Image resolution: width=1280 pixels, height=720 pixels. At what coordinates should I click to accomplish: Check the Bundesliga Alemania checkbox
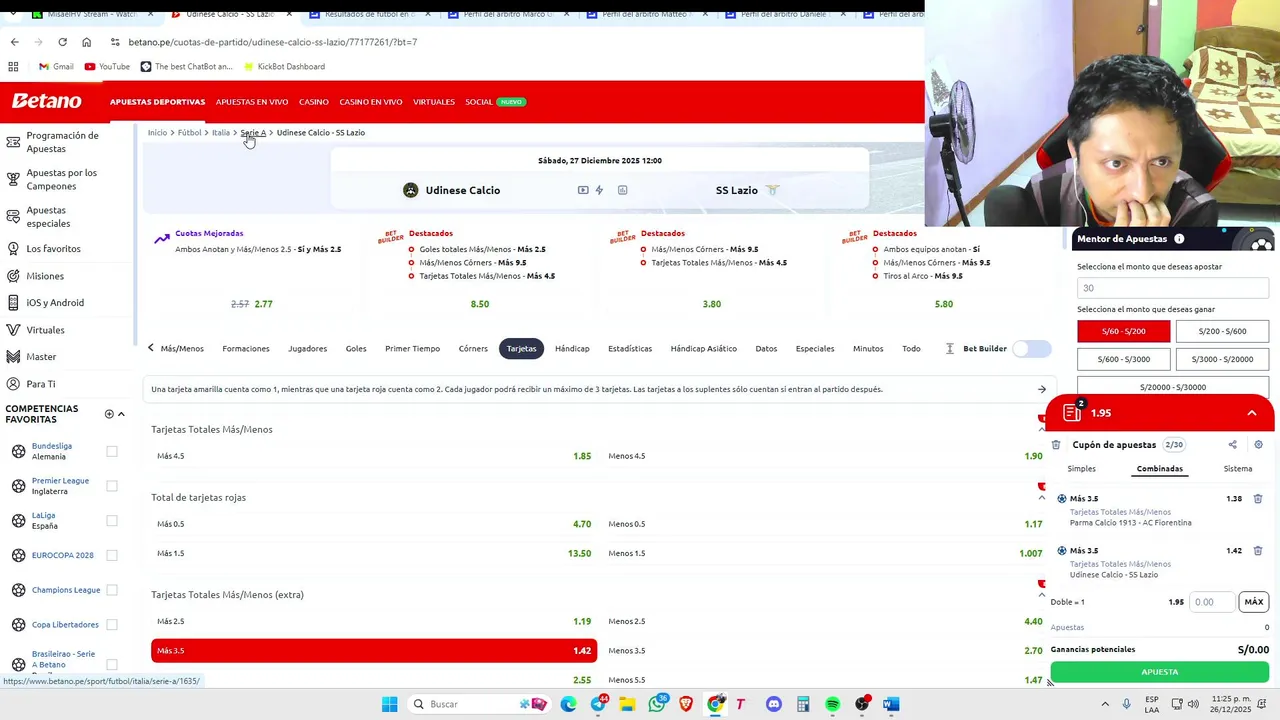(112, 451)
